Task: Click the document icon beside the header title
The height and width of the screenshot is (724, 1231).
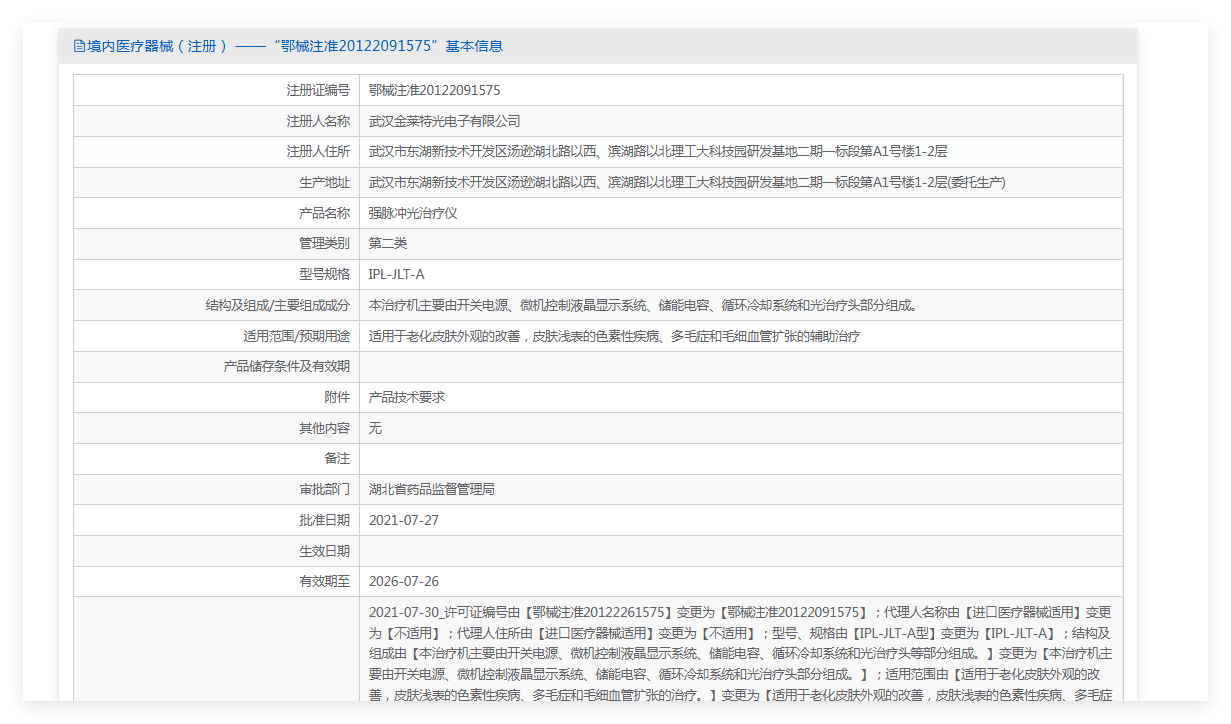Action: [79, 46]
